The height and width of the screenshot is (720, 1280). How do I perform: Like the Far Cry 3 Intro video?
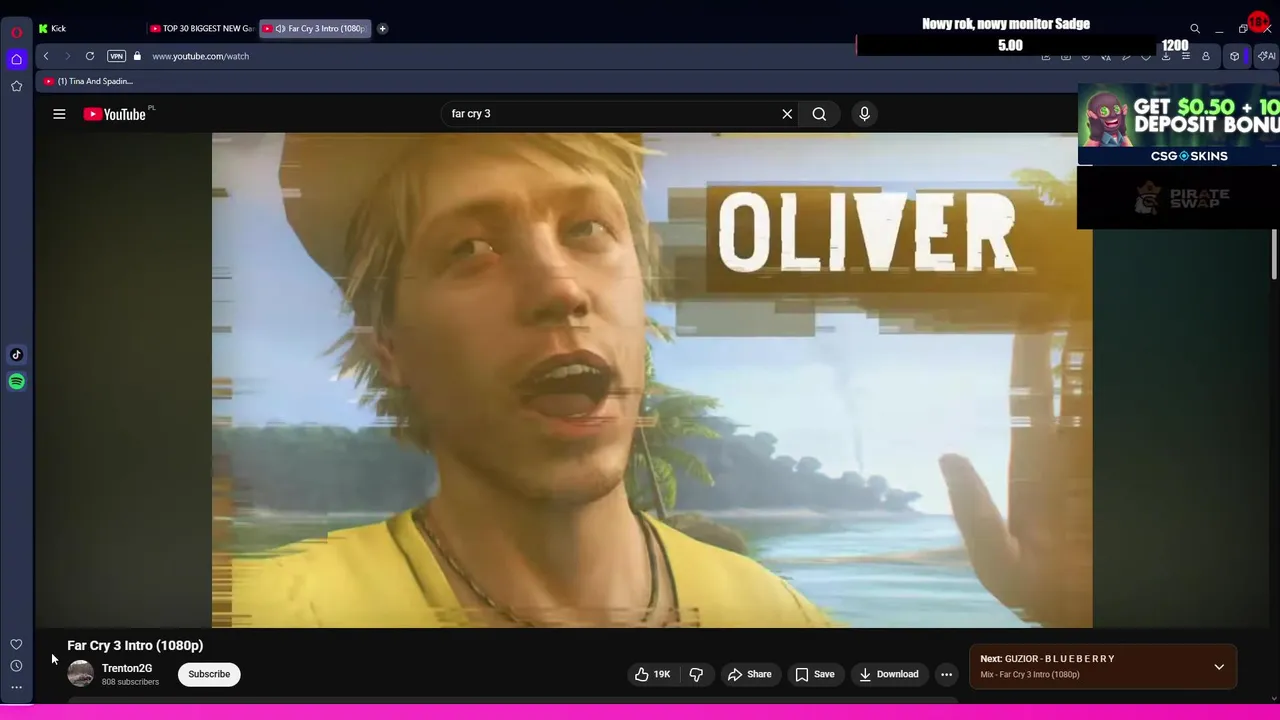click(652, 674)
